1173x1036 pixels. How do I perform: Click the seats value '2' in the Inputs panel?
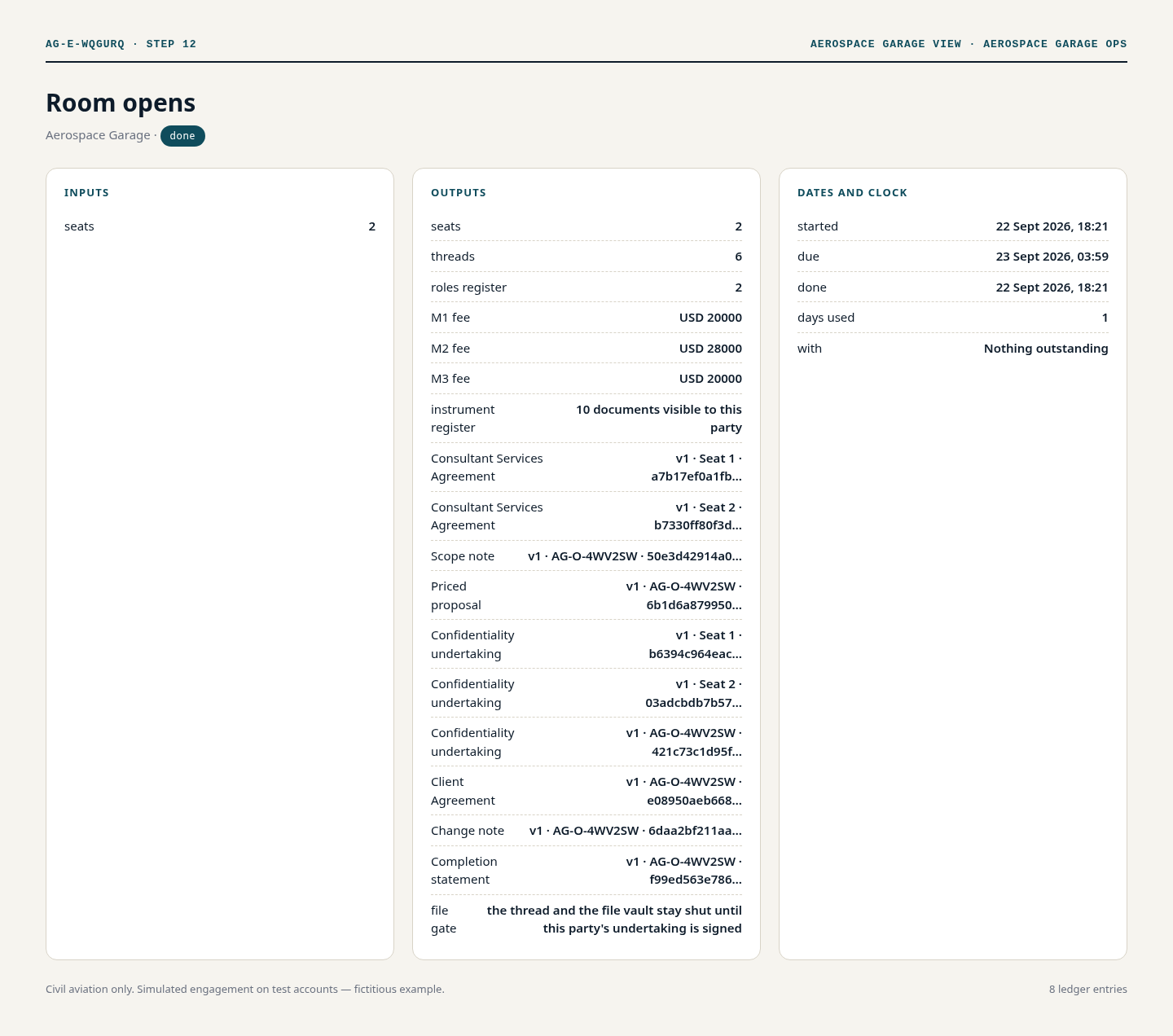372,226
